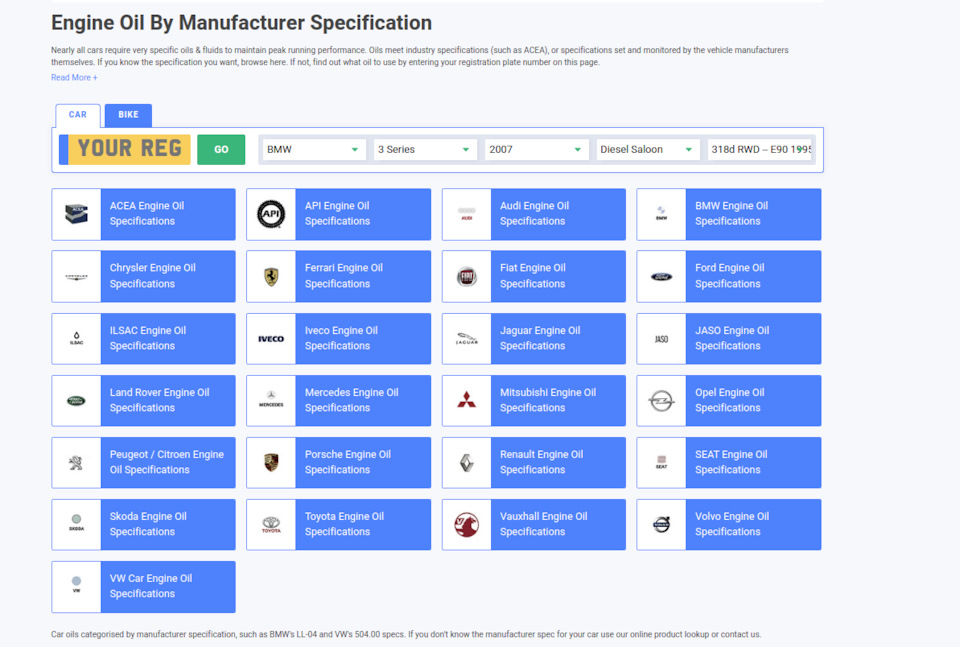The height and width of the screenshot is (647, 960).
Task: Click the Iveco logo icon
Action: [x=271, y=338]
